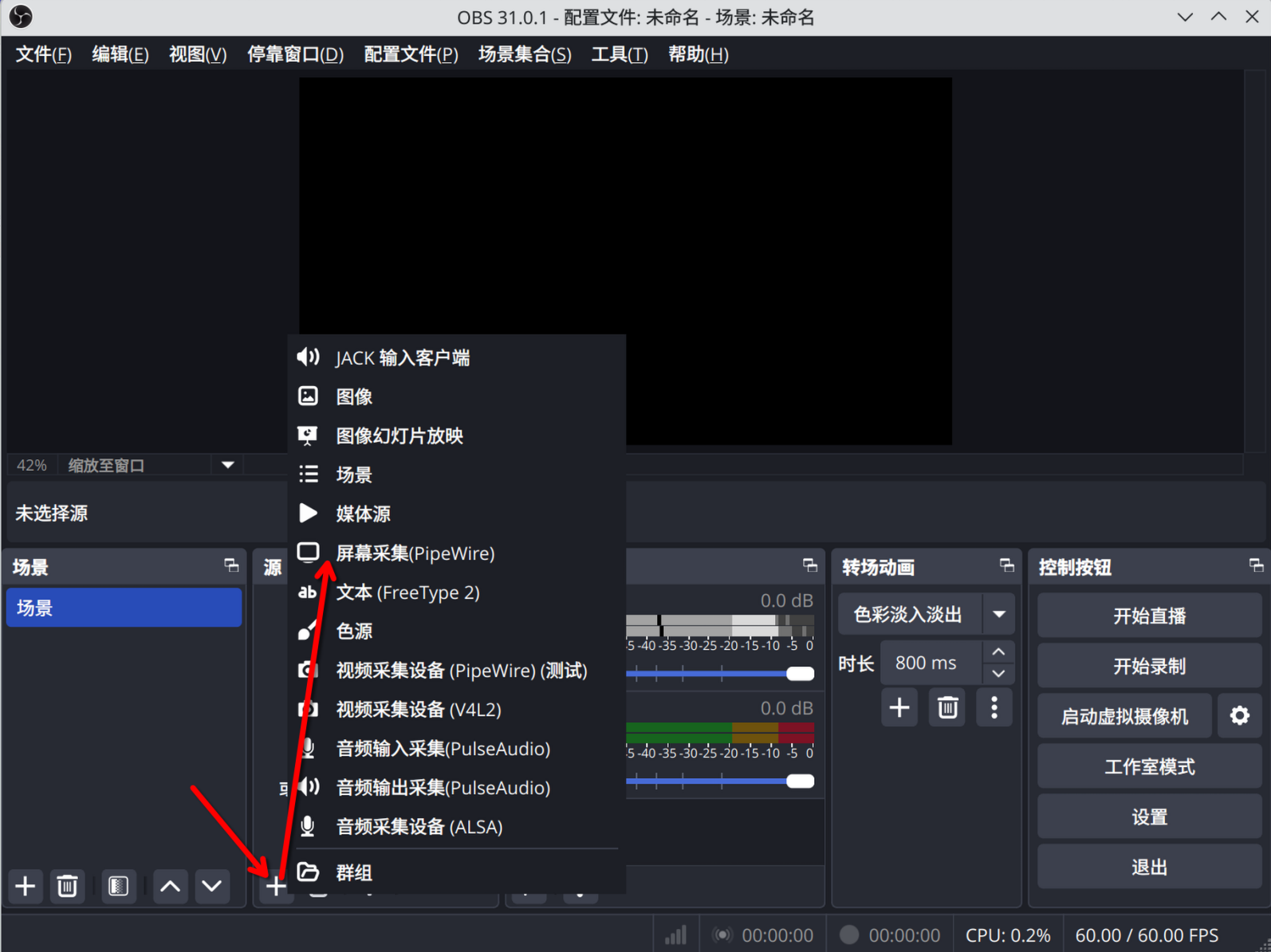Add a new source with plus icon

tap(276, 886)
